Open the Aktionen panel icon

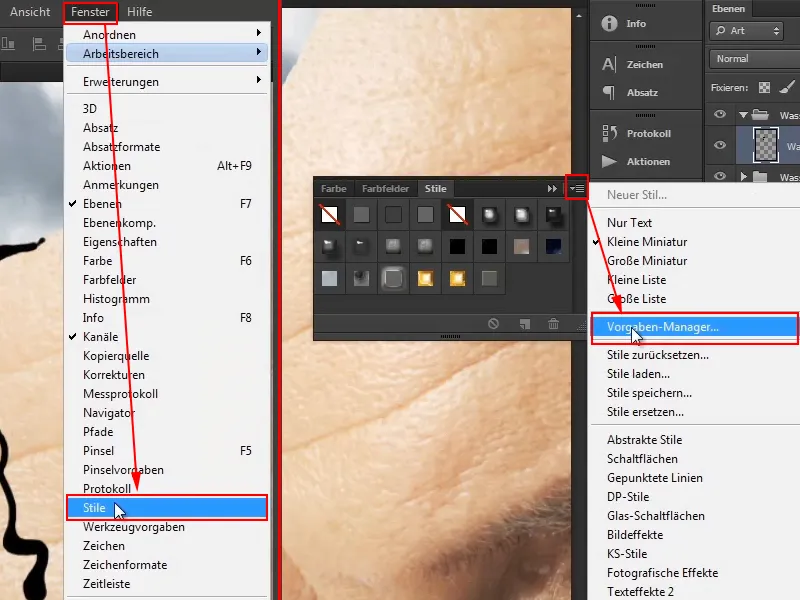pos(609,161)
